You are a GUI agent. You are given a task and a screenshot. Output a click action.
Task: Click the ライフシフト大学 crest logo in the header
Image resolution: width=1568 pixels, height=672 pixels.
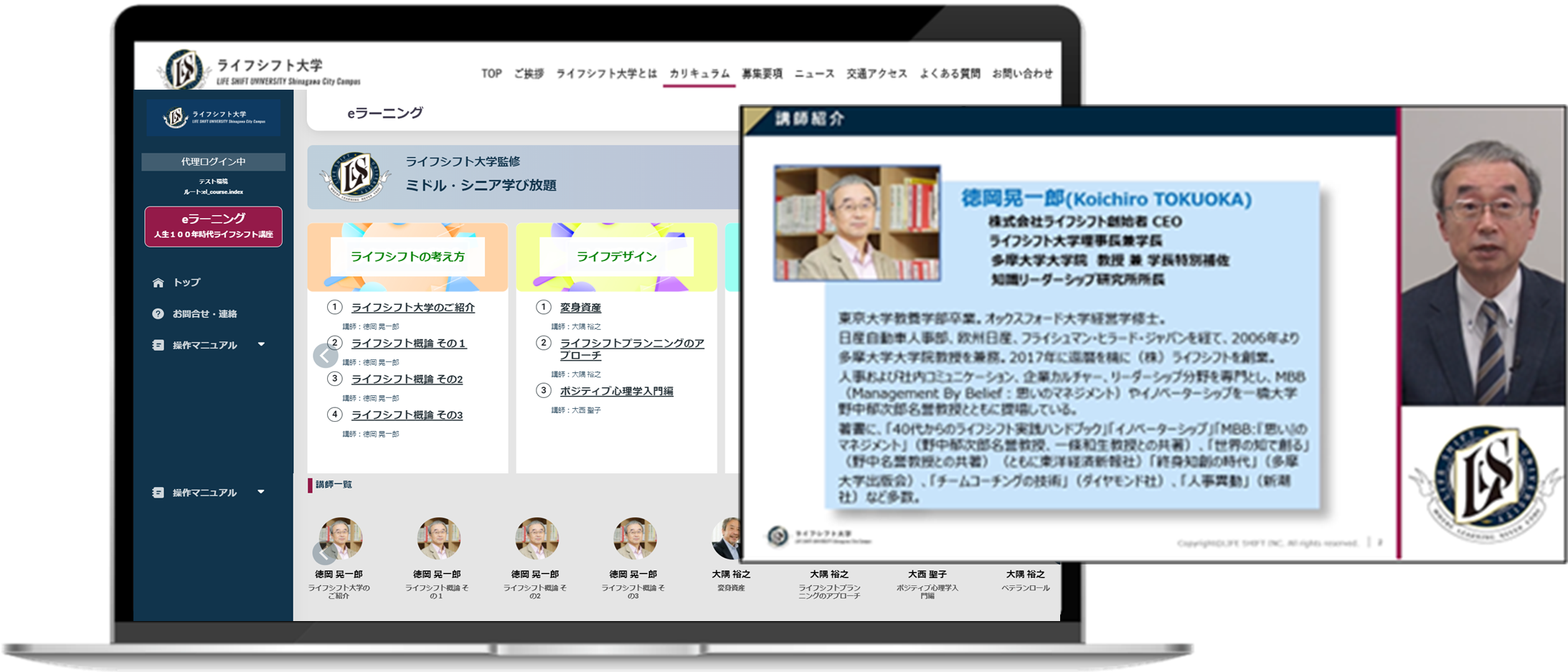[x=183, y=70]
